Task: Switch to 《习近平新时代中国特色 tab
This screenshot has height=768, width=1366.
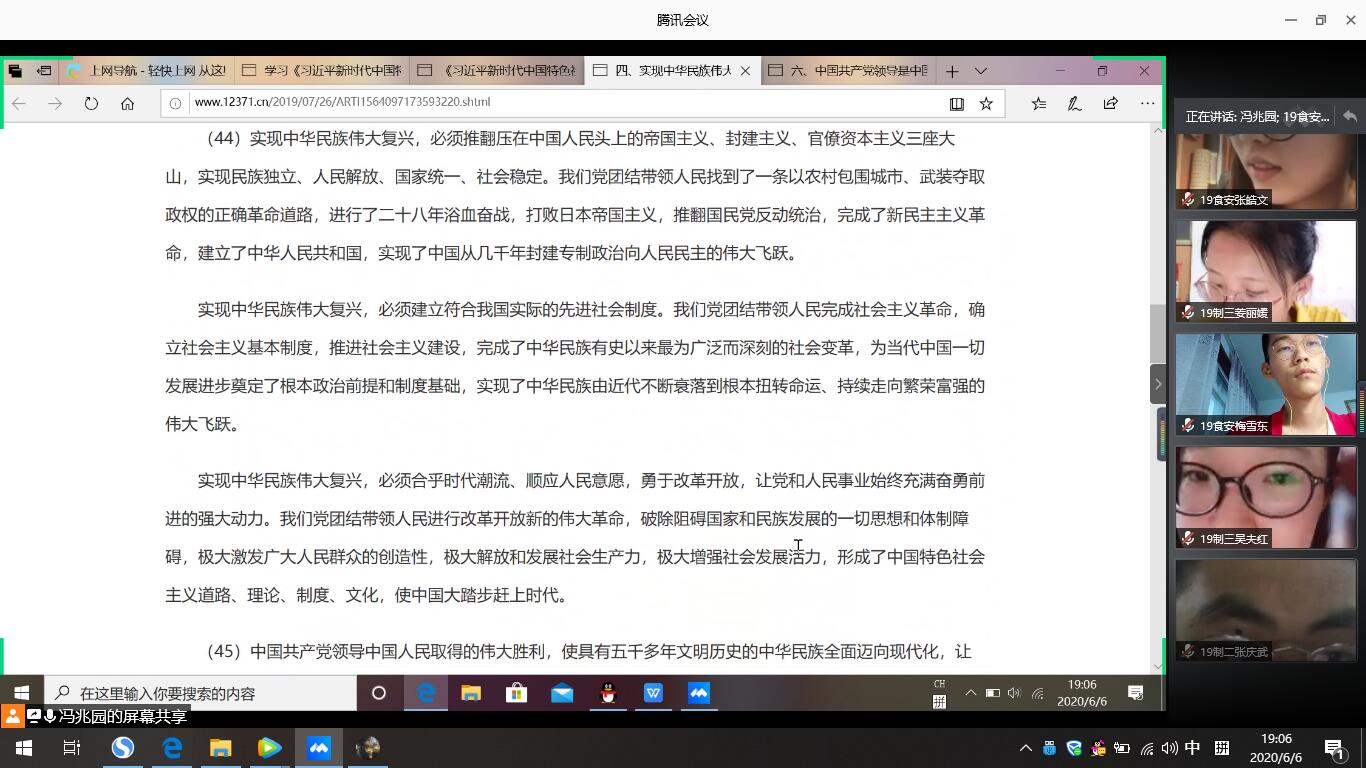Action: click(x=497, y=71)
